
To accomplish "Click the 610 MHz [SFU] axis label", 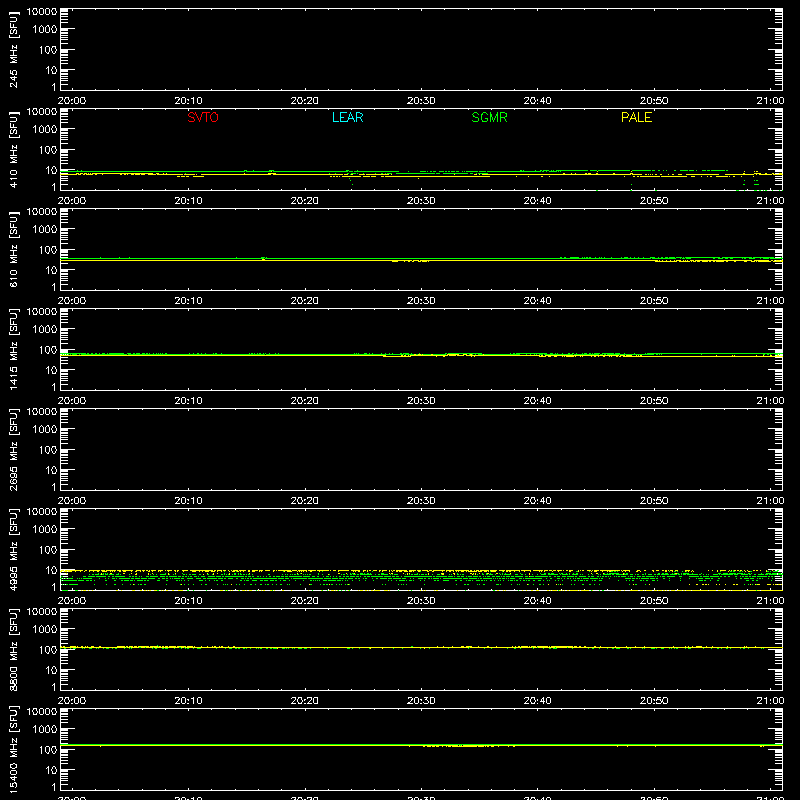I will [x=13, y=249].
